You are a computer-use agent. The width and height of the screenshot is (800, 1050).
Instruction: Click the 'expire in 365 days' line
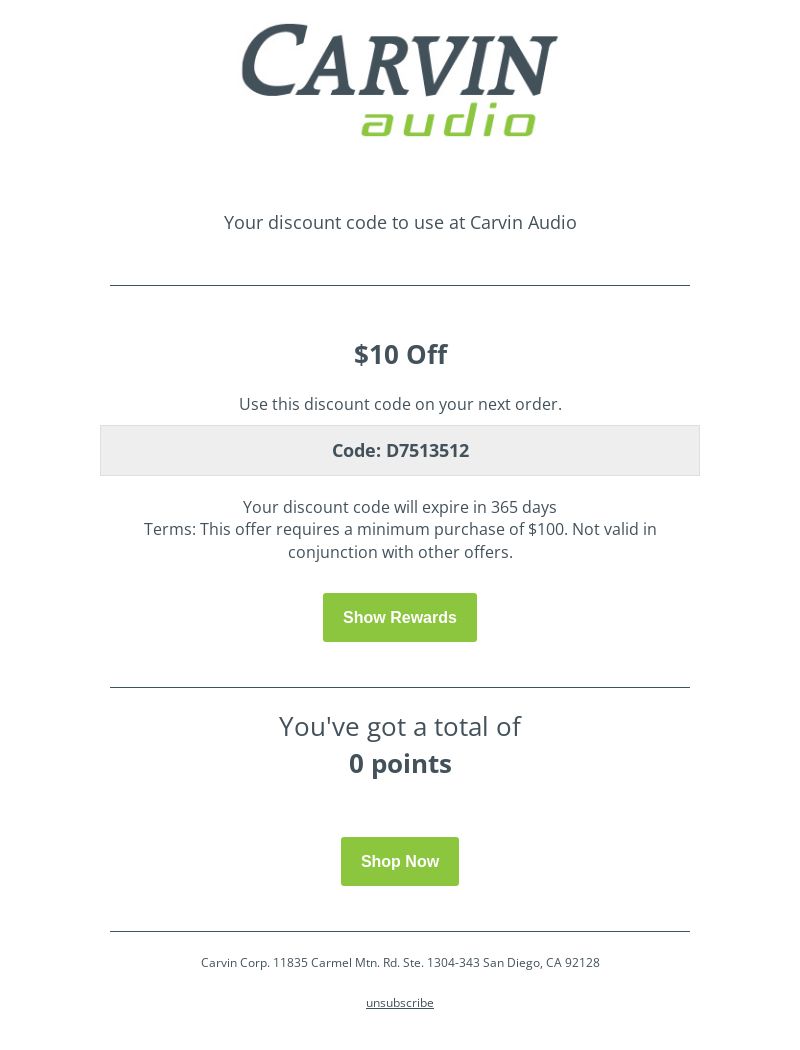coord(400,507)
